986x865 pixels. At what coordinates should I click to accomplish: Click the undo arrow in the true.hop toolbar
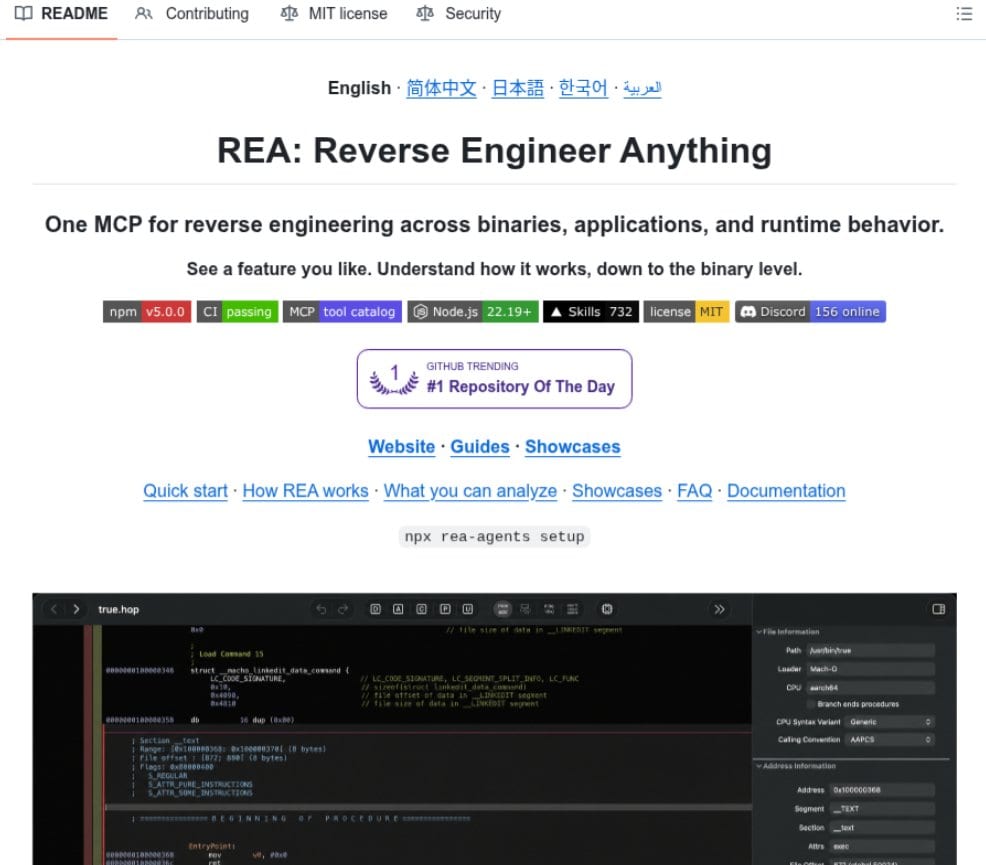321,609
